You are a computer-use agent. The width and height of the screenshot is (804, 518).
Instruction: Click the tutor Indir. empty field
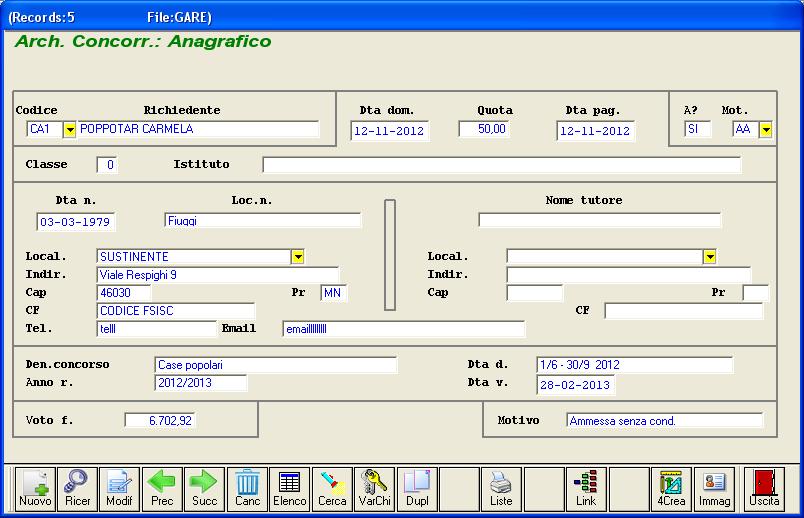628,274
